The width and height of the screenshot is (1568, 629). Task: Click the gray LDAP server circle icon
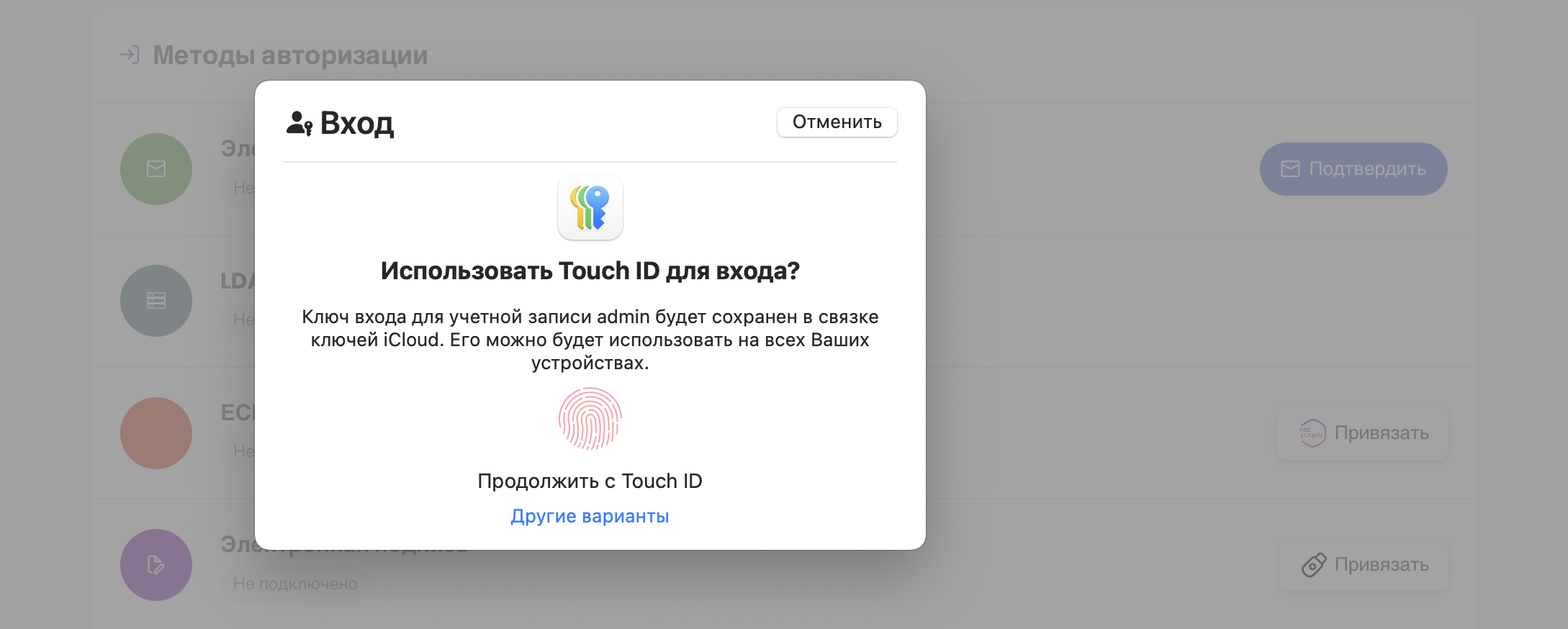pos(156,301)
